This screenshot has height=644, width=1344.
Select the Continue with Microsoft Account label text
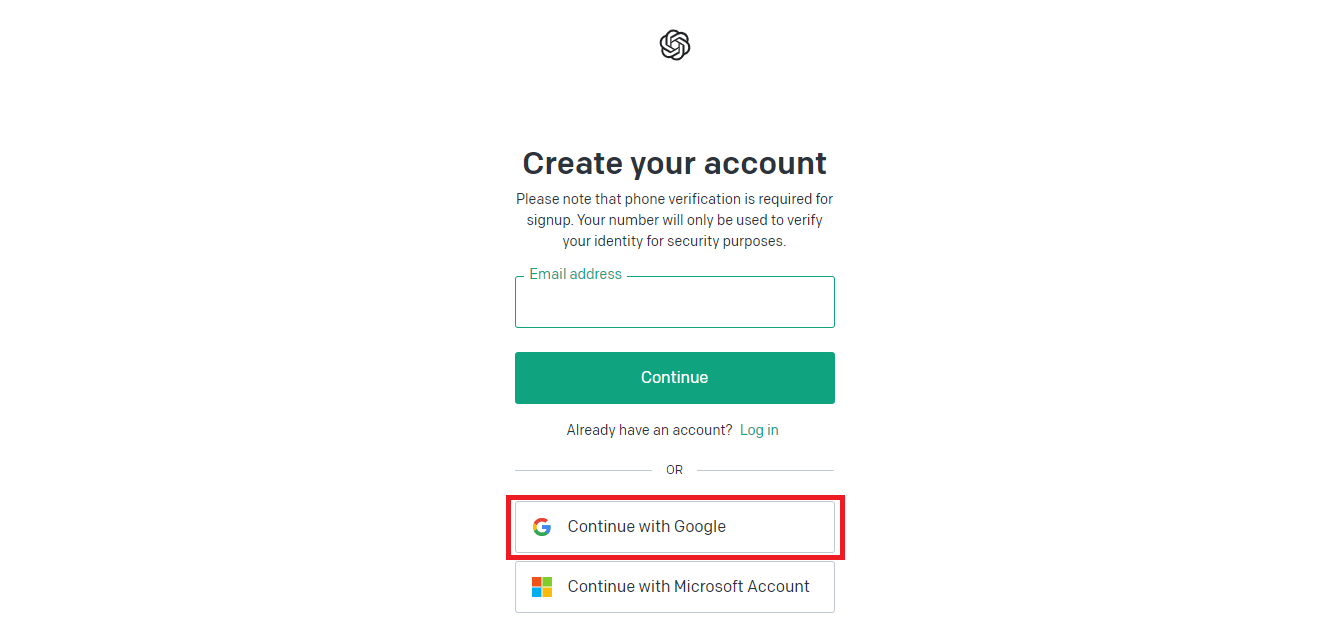[689, 587]
